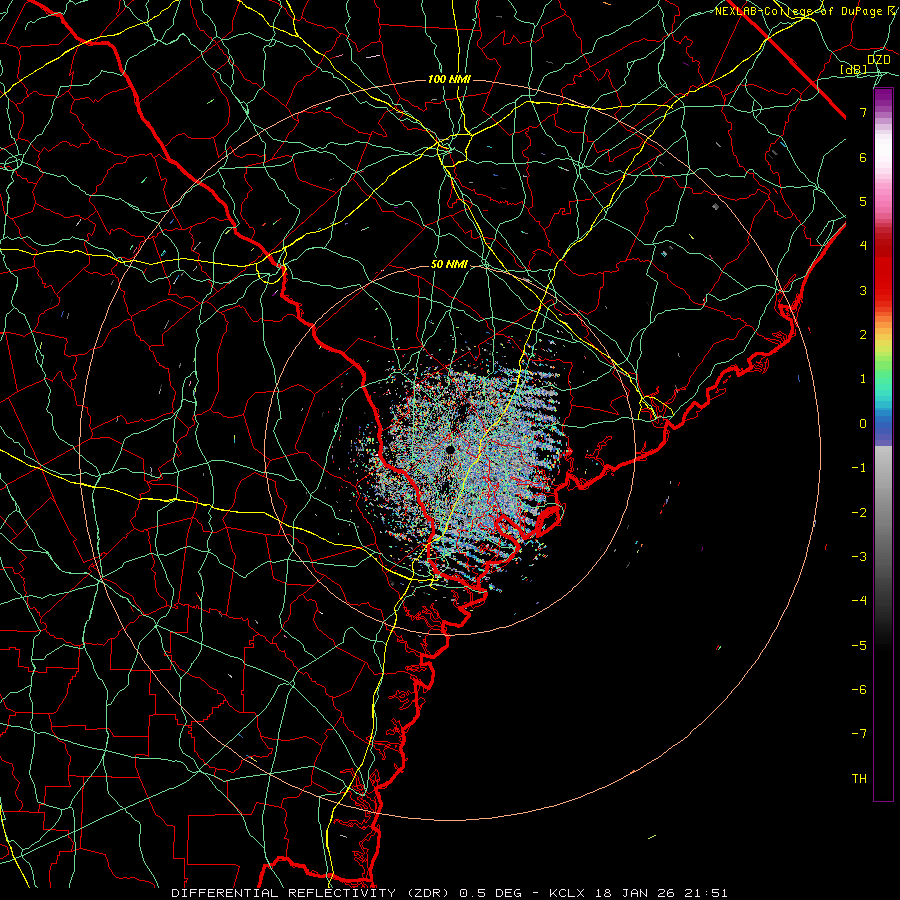Click the 5 value on the dB scale
The height and width of the screenshot is (900, 900).
point(863,201)
